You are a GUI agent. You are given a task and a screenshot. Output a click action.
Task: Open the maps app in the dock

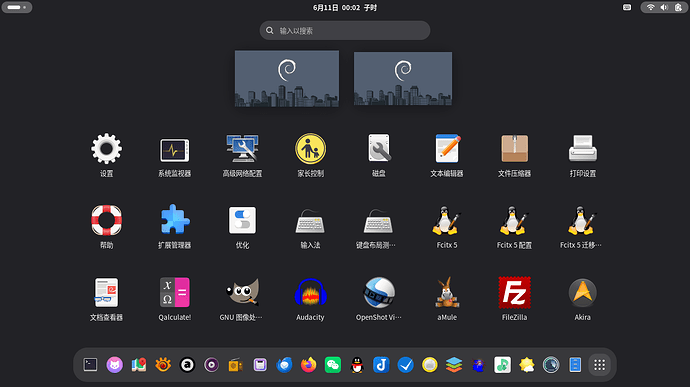tap(139, 365)
